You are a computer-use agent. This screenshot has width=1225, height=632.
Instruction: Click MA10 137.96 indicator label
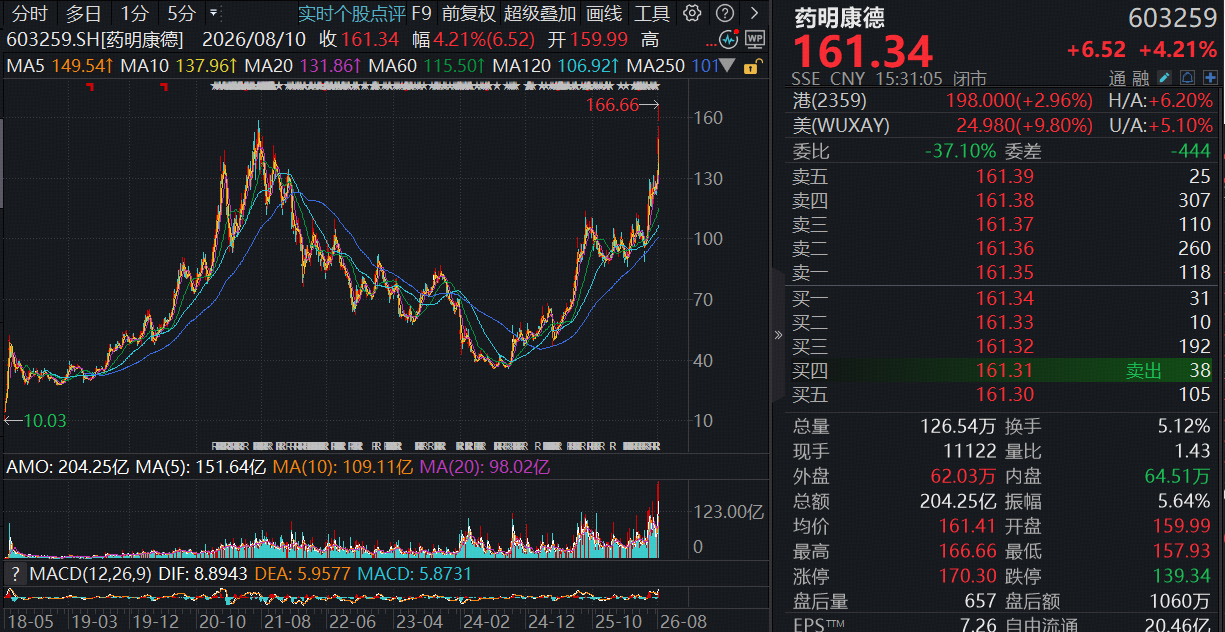(x=179, y=66)
